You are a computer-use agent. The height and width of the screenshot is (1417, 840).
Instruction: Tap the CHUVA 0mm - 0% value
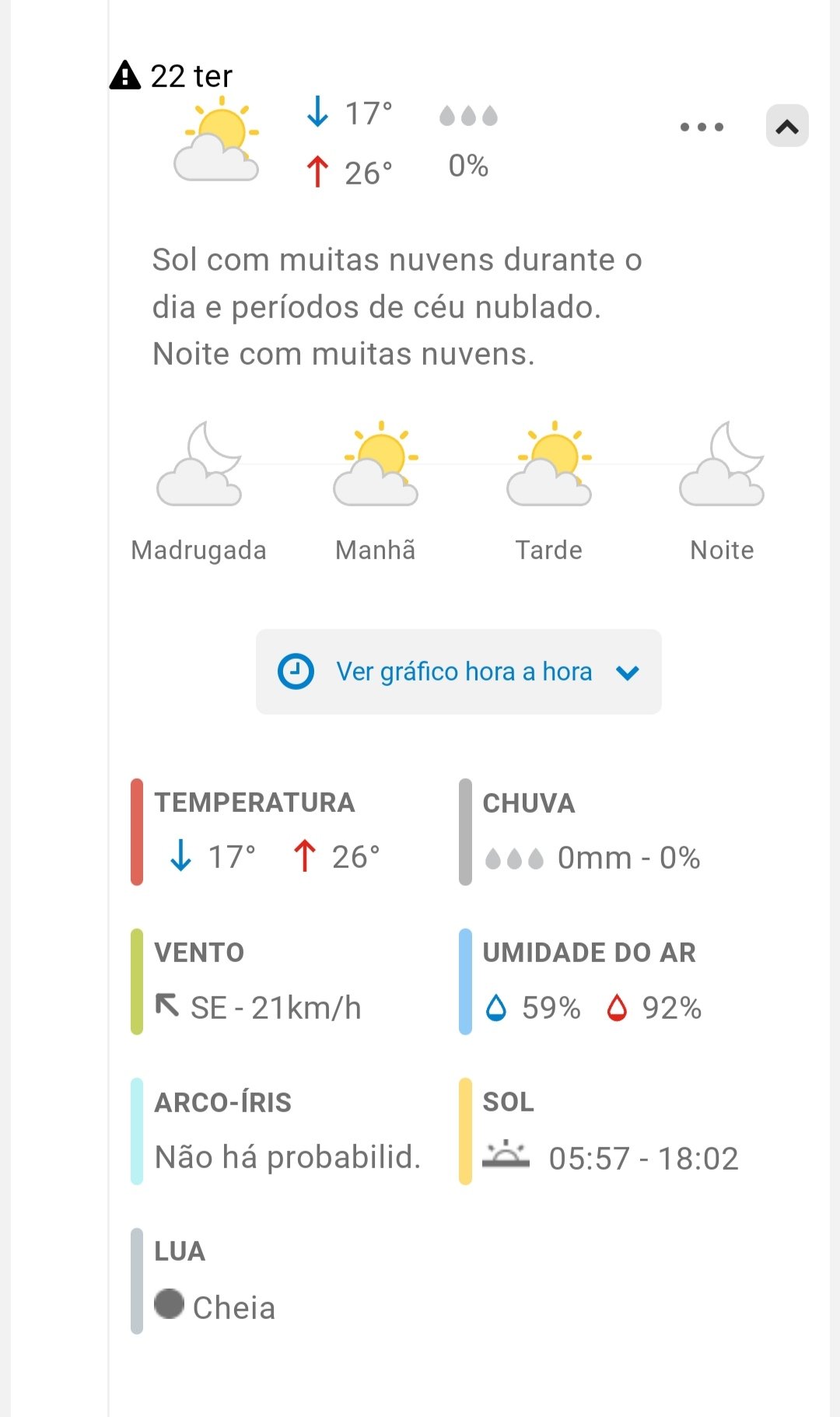tap(628, 858)
